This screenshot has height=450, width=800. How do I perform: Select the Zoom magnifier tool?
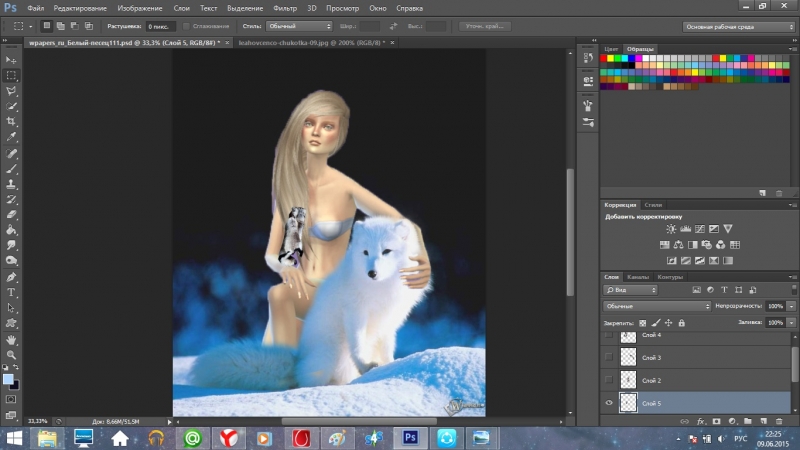point(11,355)
